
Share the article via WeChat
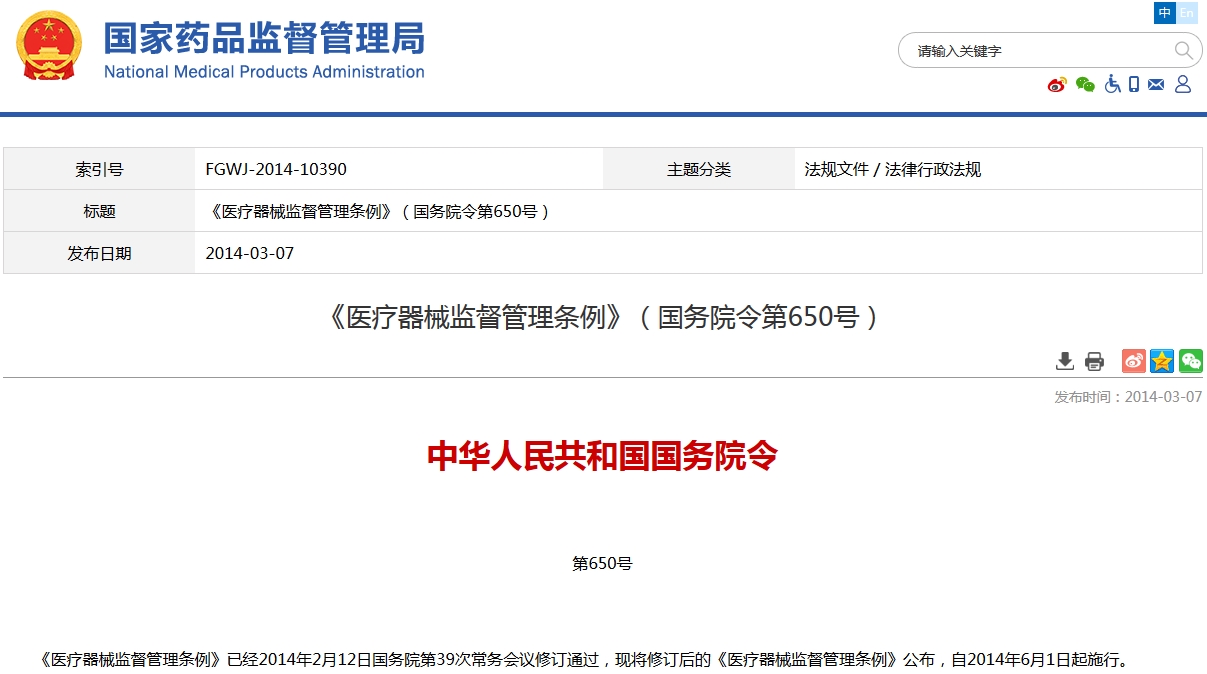pos(1191,361)
